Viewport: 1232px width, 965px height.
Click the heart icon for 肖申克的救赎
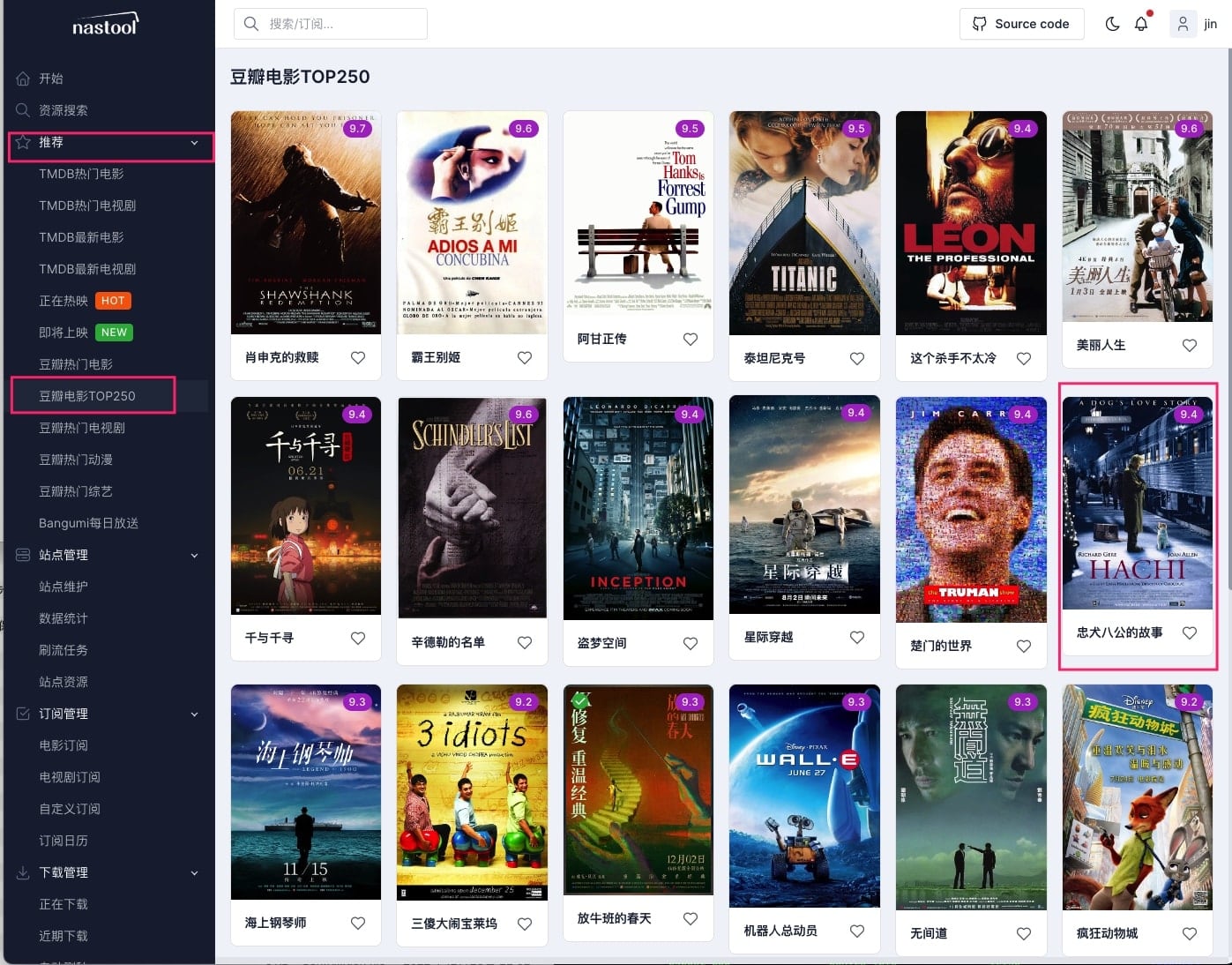coord(358,357)
